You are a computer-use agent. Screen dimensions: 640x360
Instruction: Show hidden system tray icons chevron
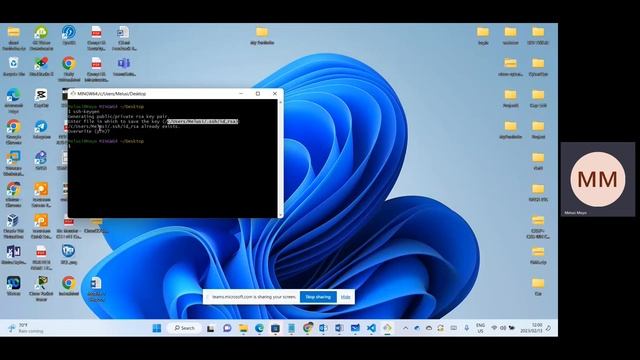click(x=405, y=328)
